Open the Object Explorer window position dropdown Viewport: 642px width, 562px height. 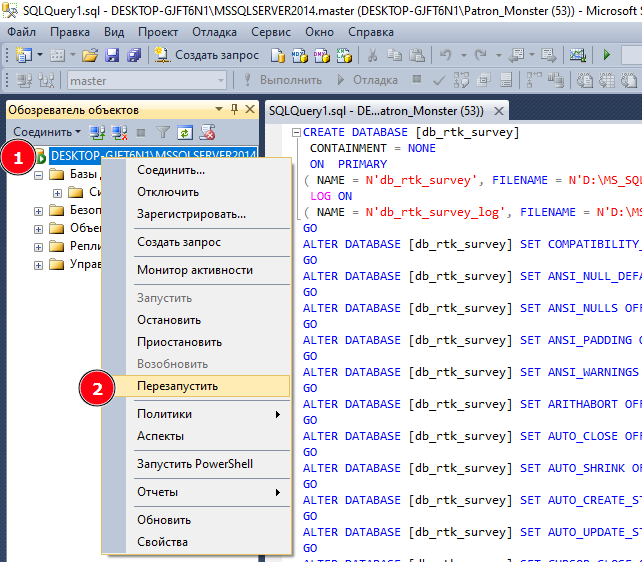click(x=219, y=109)
